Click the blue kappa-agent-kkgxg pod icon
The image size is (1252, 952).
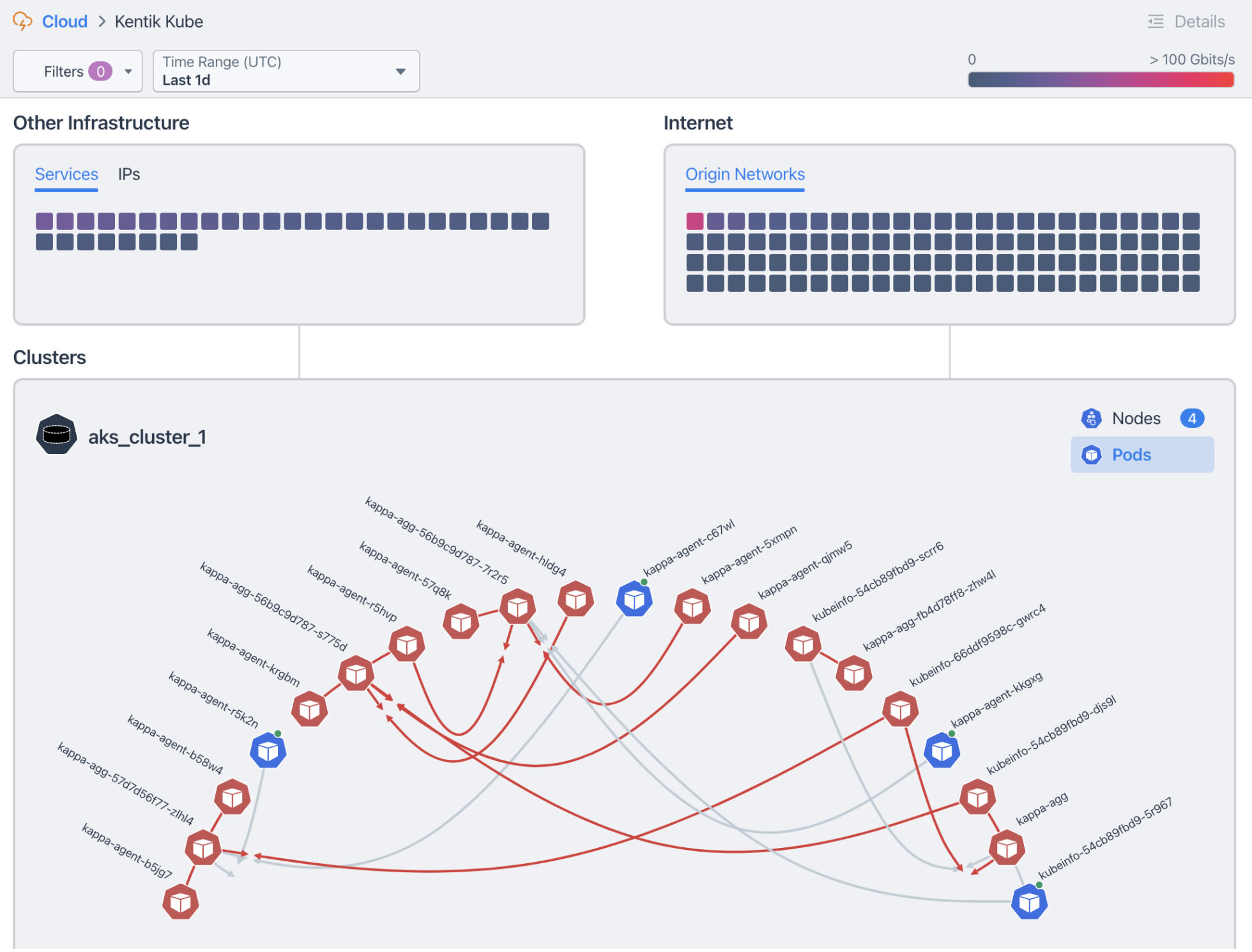942,751
